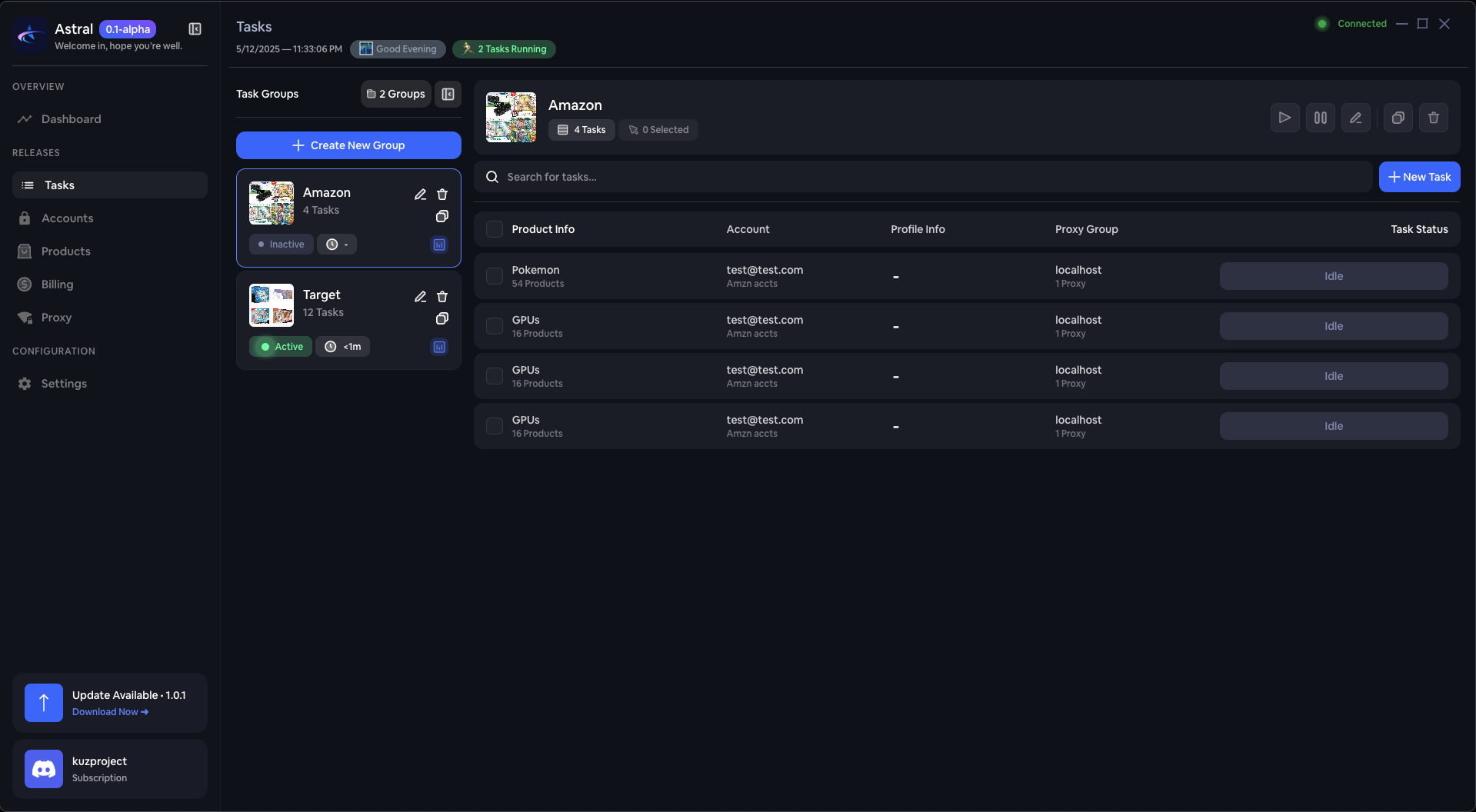Open Target group statistics icon
This screenshot has height=812, width=1476.
point(439,347)
